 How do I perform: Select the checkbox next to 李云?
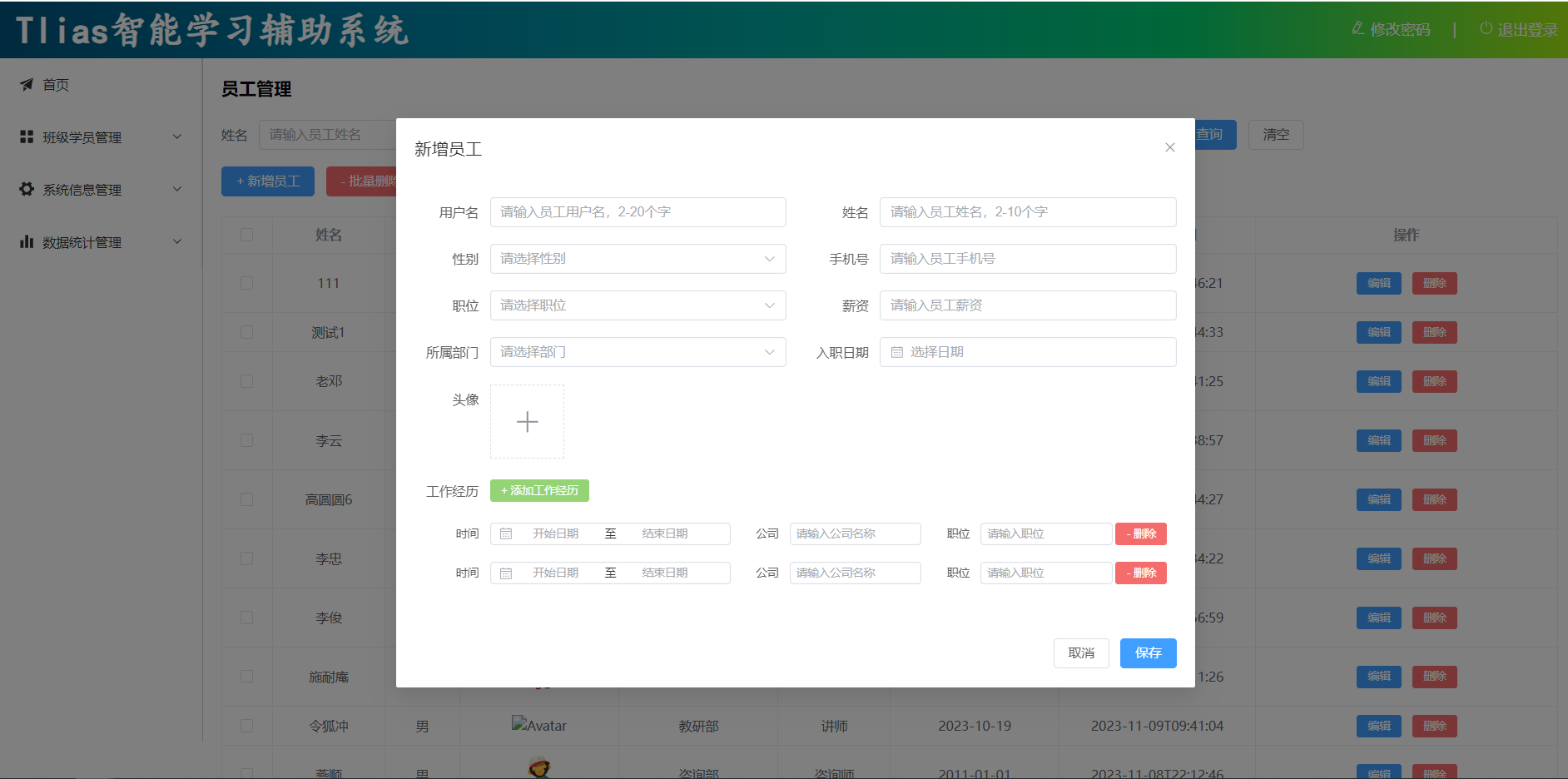coord(246,440)
